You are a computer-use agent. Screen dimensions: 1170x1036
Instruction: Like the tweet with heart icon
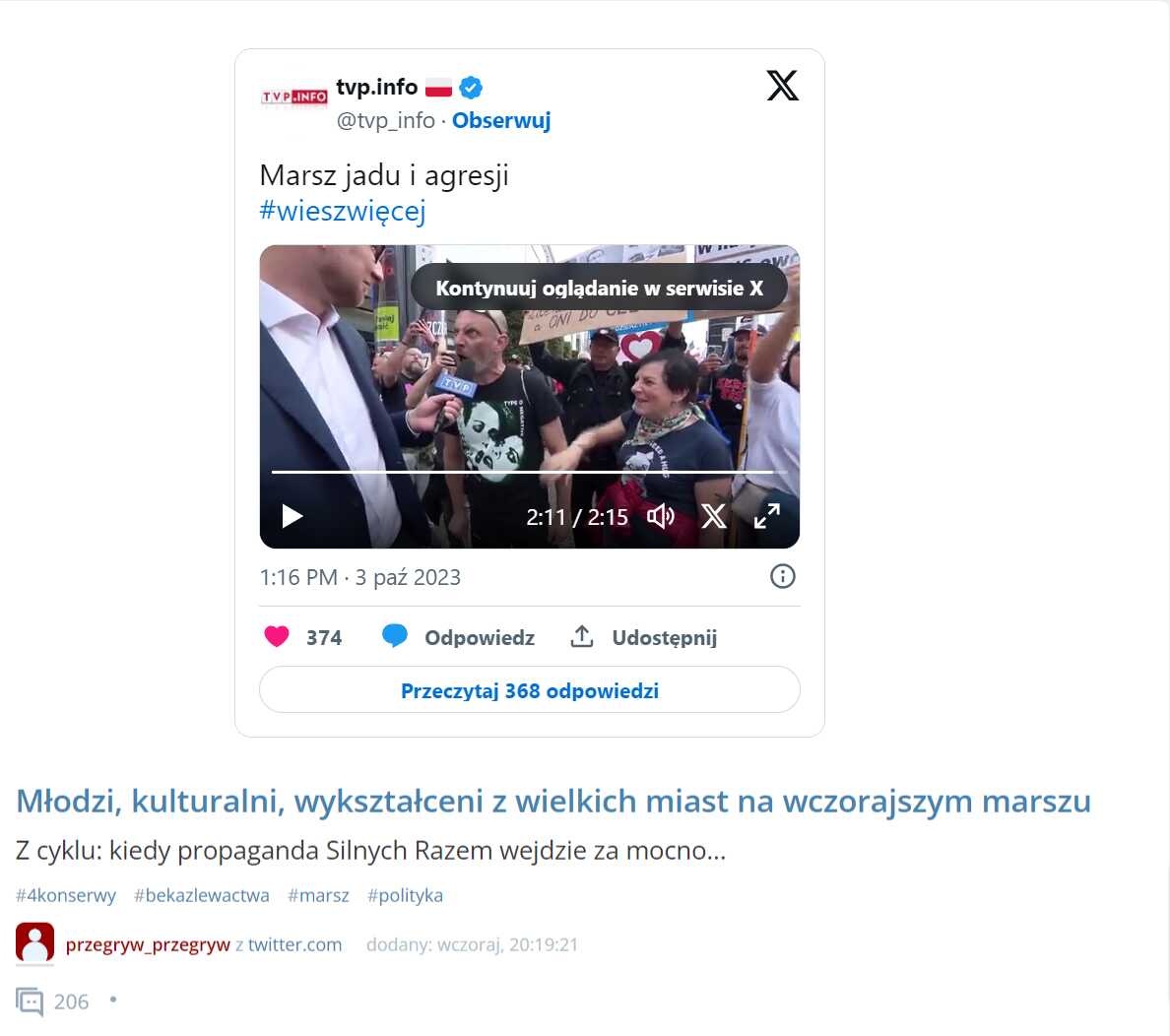point(276,637)
